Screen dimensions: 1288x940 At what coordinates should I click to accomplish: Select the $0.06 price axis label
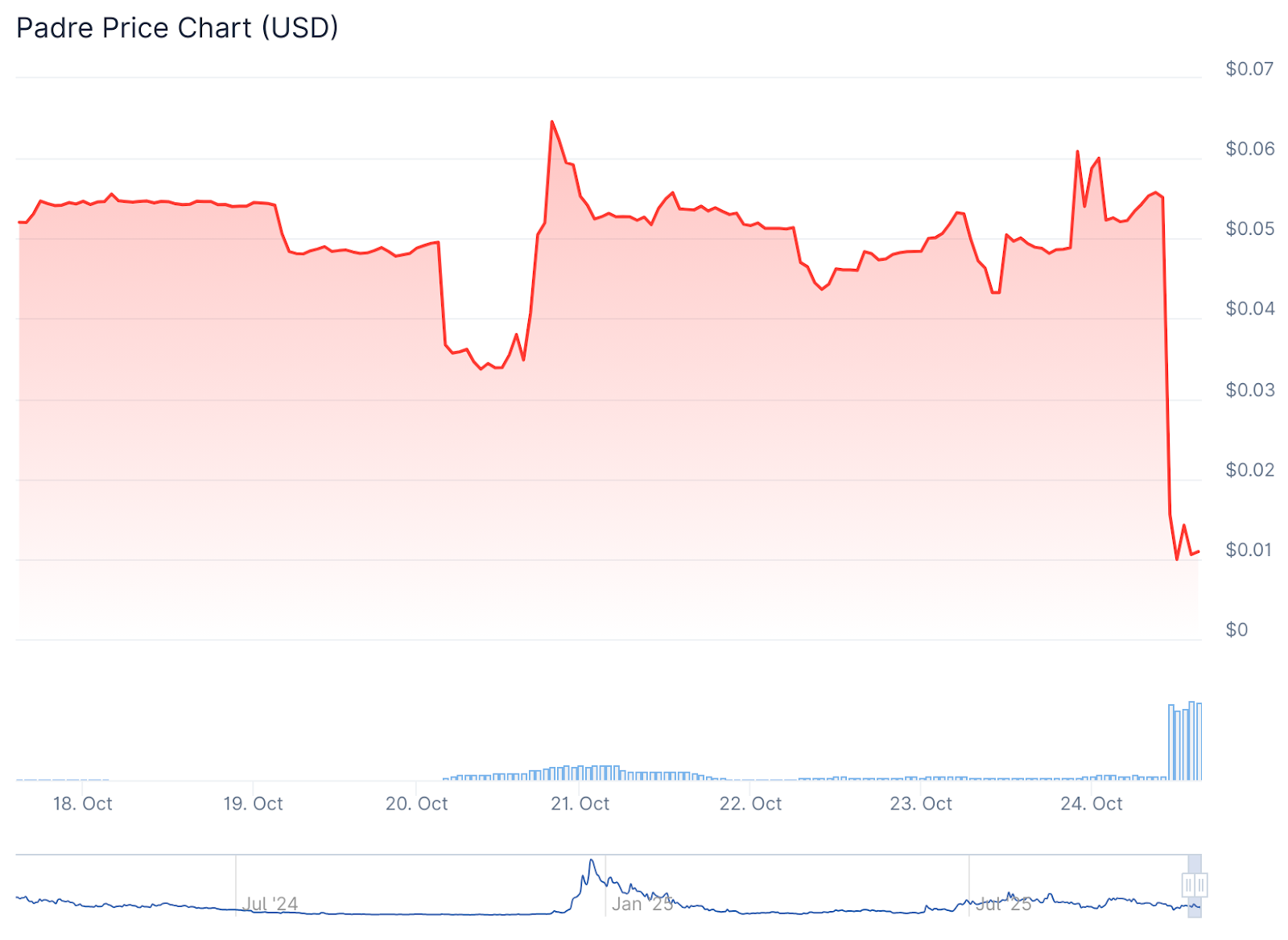pyautogui.click(x=1249, y=149)
